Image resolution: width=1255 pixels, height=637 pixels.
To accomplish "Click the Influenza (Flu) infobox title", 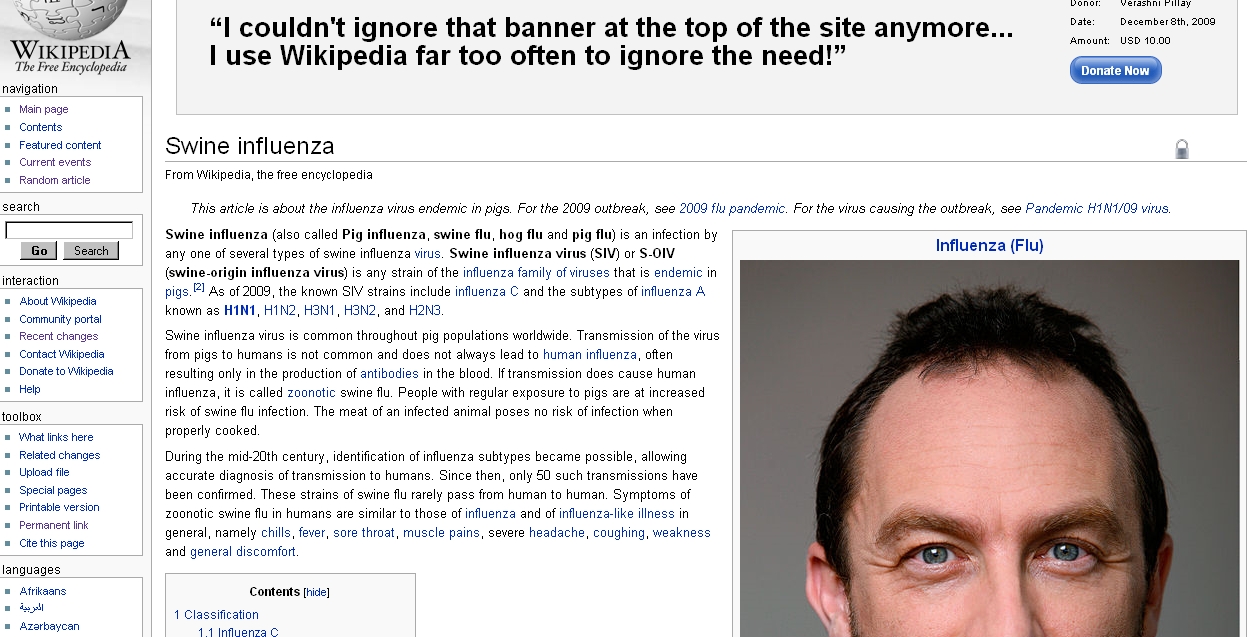I will click(x=989, y=245).
